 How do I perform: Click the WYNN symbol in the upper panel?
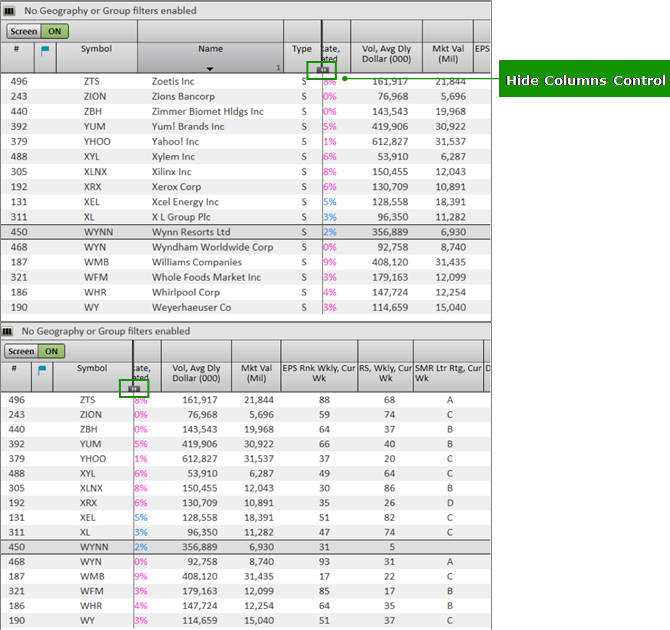(99, 232)
